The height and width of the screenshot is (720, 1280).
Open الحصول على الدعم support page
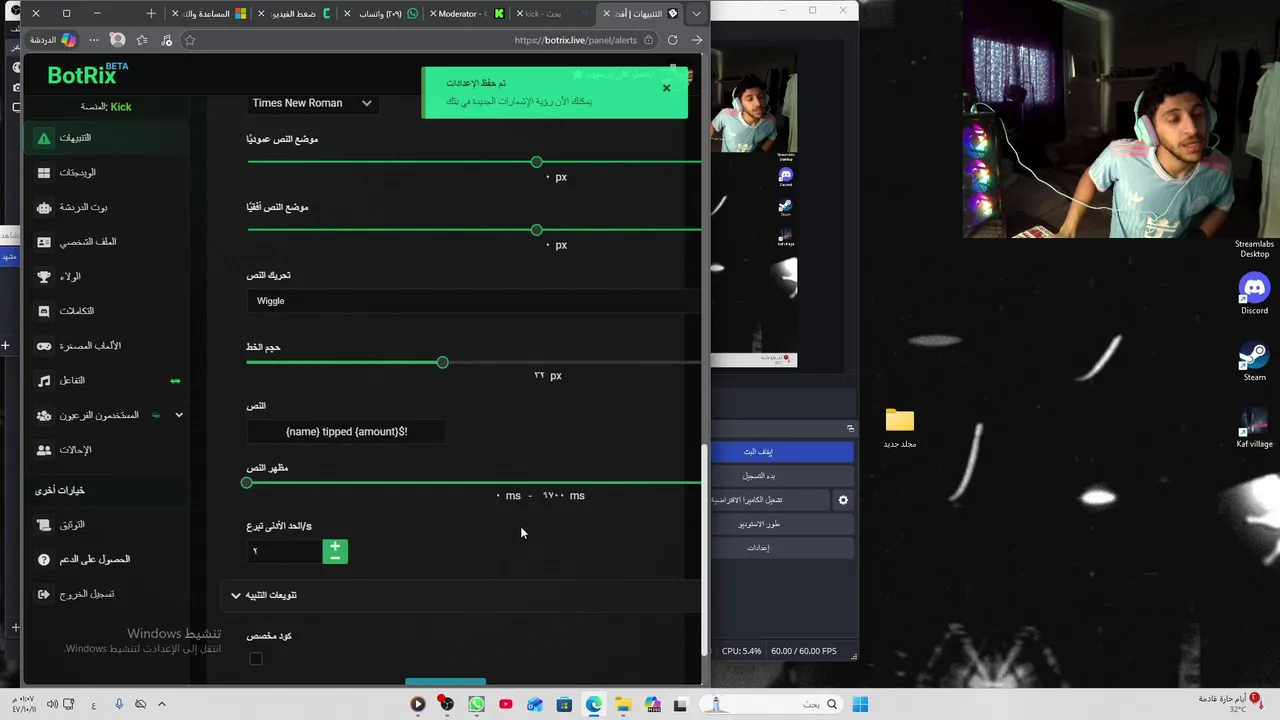[108, 559]
